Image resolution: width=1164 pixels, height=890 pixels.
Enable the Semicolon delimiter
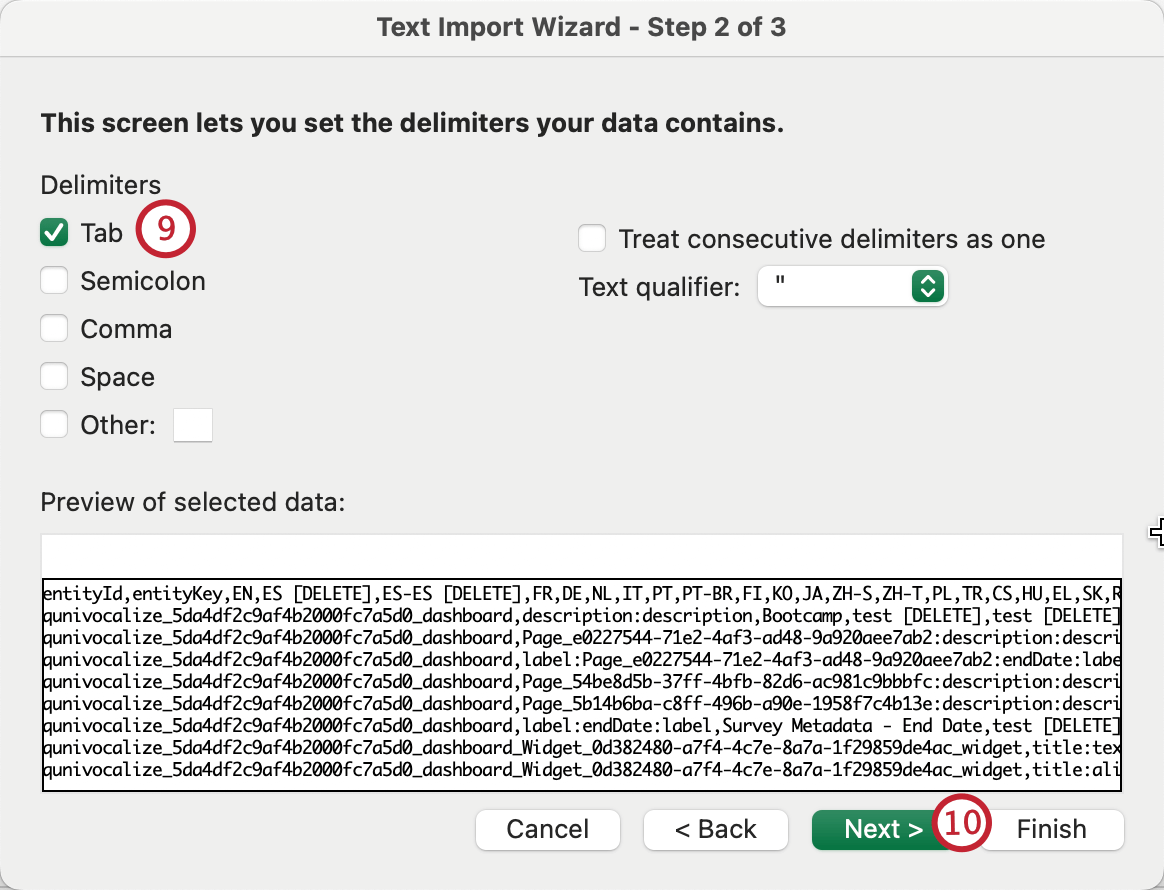coord(55,280)
